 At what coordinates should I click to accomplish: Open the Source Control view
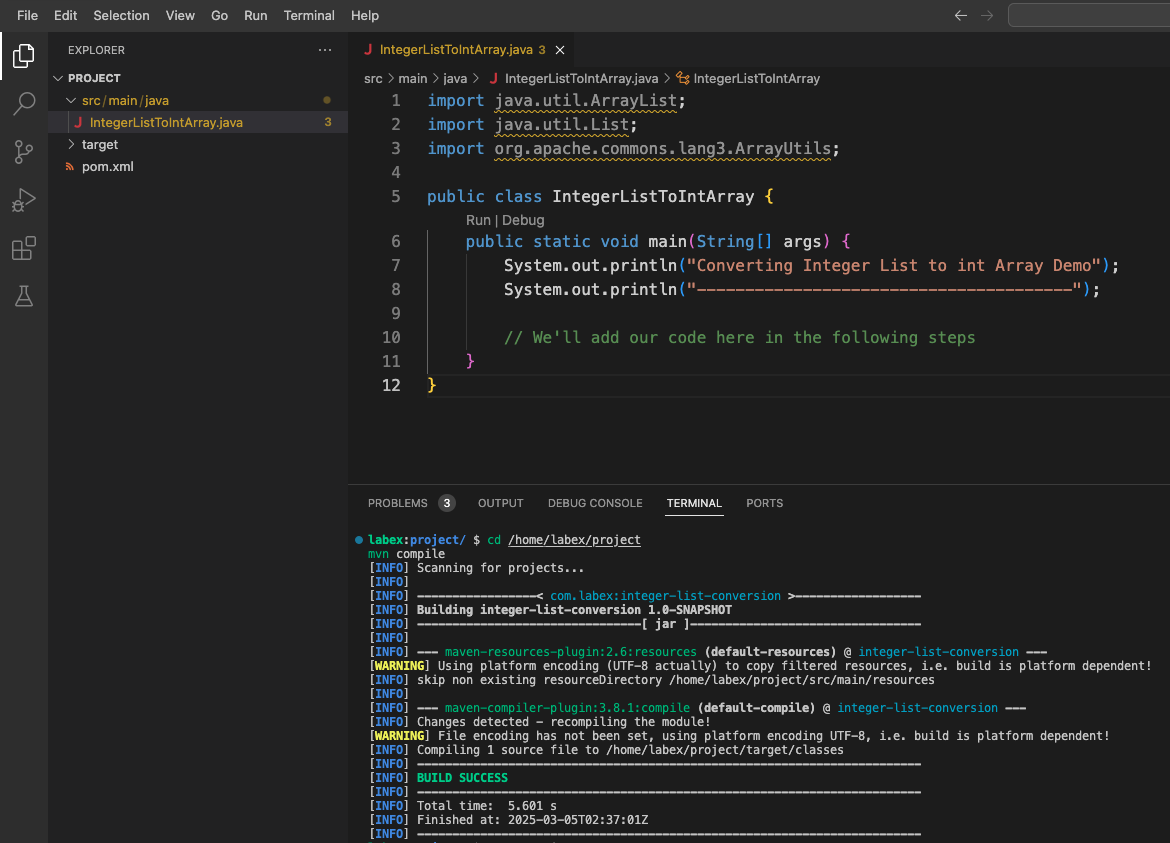[x=24, y=152]
